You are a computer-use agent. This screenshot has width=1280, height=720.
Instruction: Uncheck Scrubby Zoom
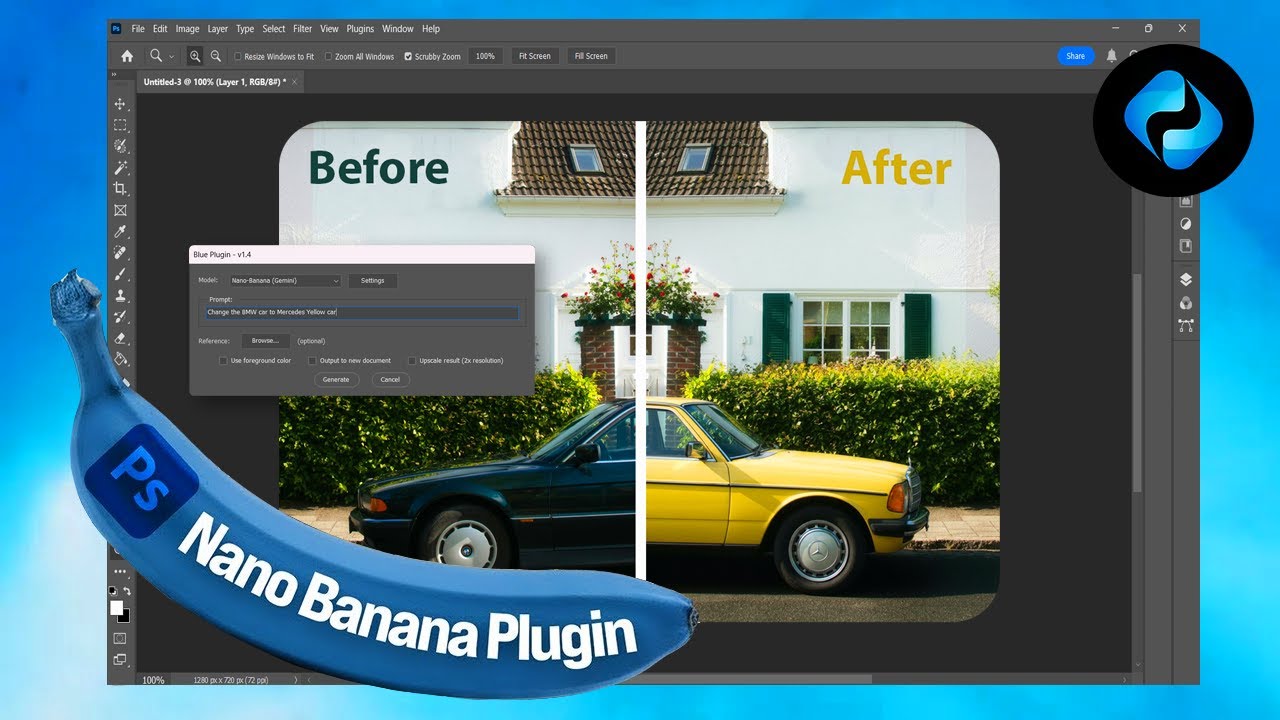pos(408,57)
